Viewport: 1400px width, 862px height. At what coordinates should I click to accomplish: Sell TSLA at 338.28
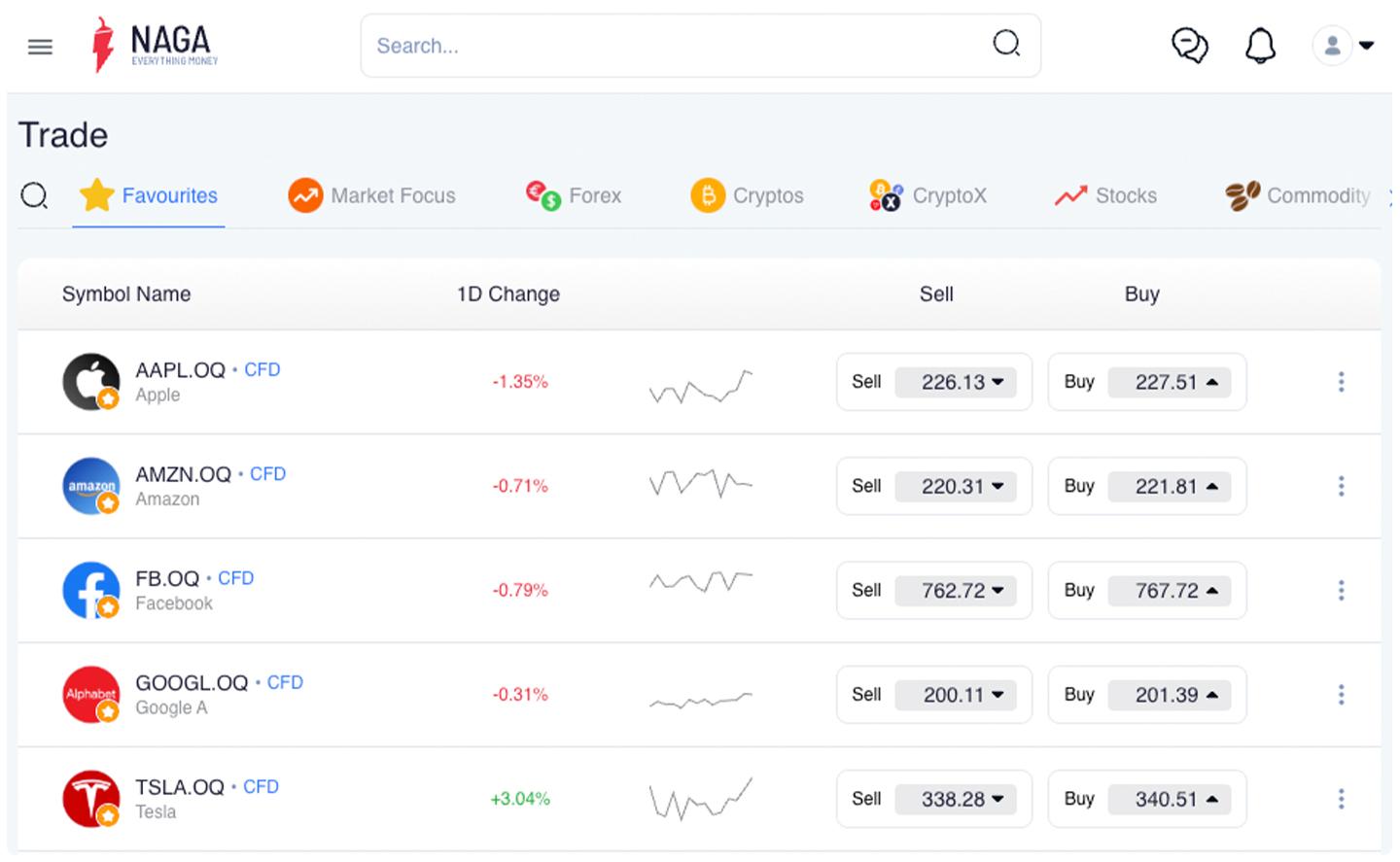933,799
